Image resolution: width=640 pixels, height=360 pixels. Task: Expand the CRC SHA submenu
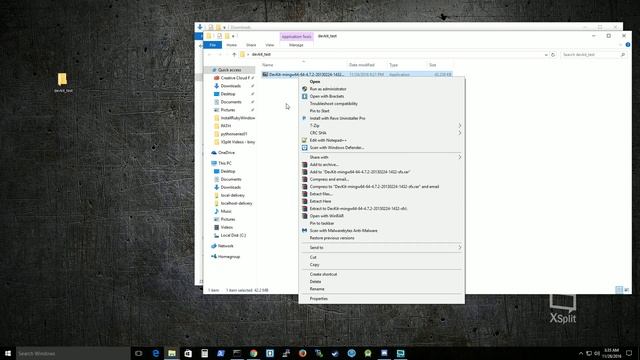[x=382, y=133]
